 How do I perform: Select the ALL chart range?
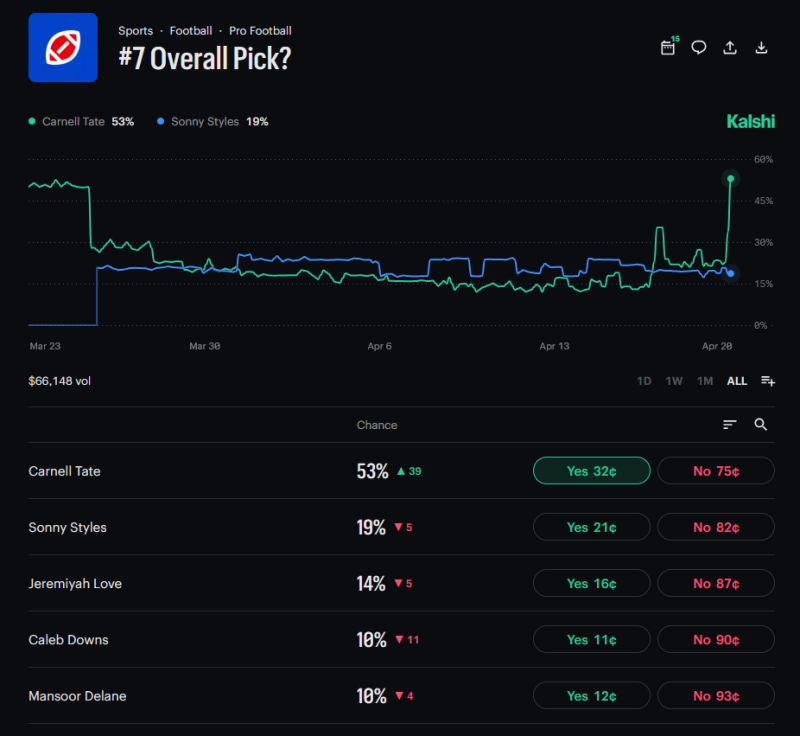737,381
